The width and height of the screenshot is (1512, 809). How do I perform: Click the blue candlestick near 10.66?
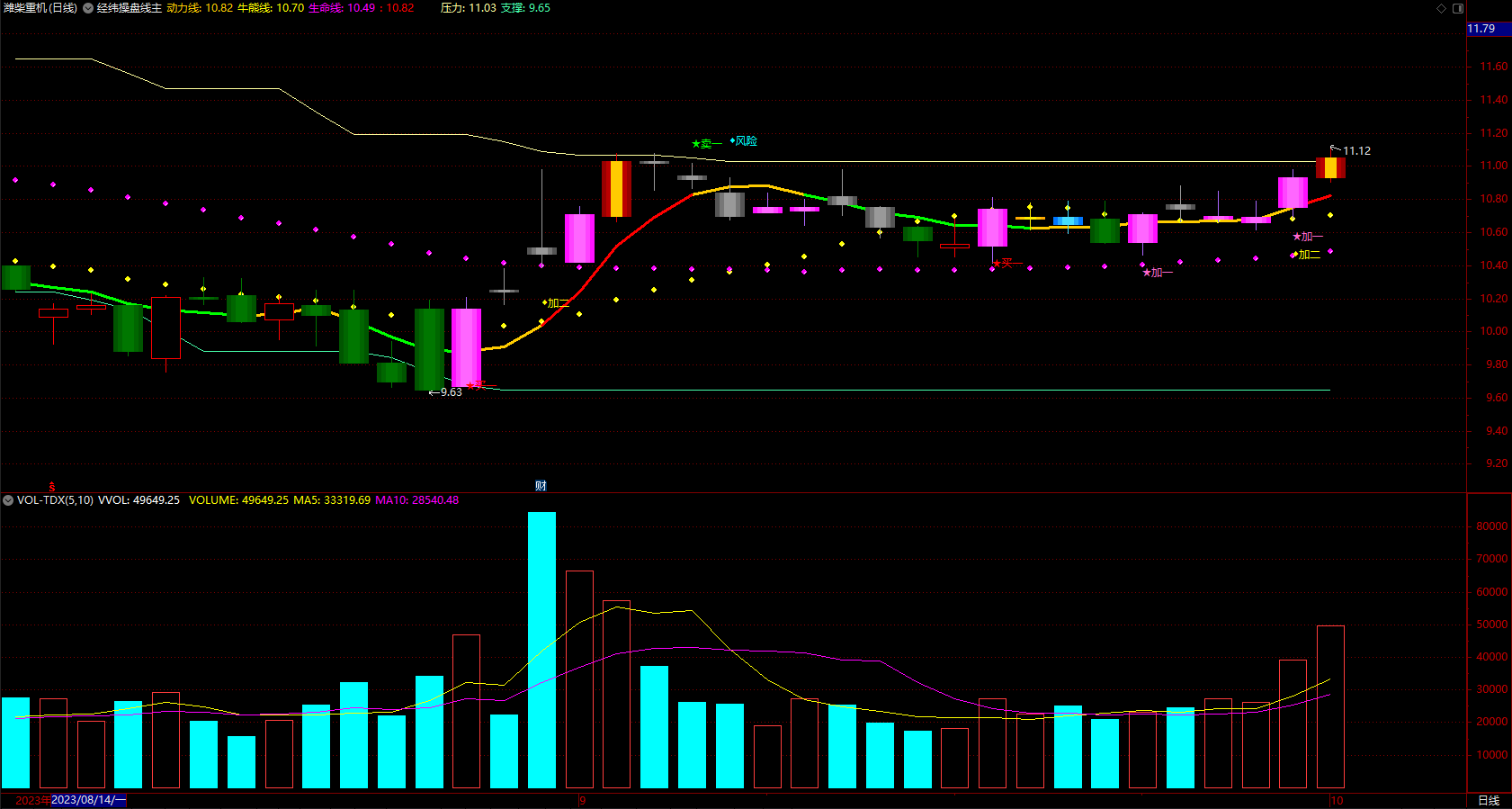point(1068,220)
